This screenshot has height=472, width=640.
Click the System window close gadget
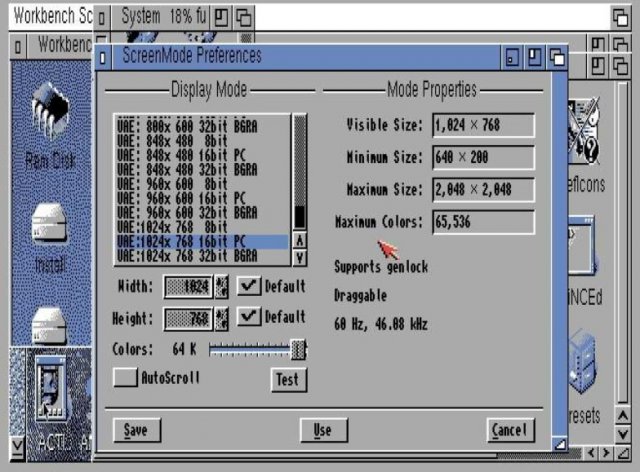coord(102,18)
